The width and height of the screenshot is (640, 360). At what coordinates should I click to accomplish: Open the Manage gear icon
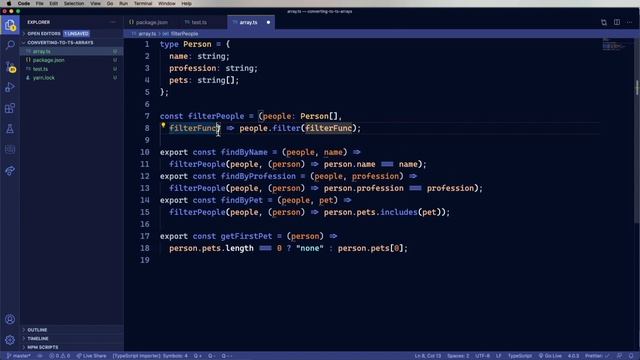tap(10, 340)
